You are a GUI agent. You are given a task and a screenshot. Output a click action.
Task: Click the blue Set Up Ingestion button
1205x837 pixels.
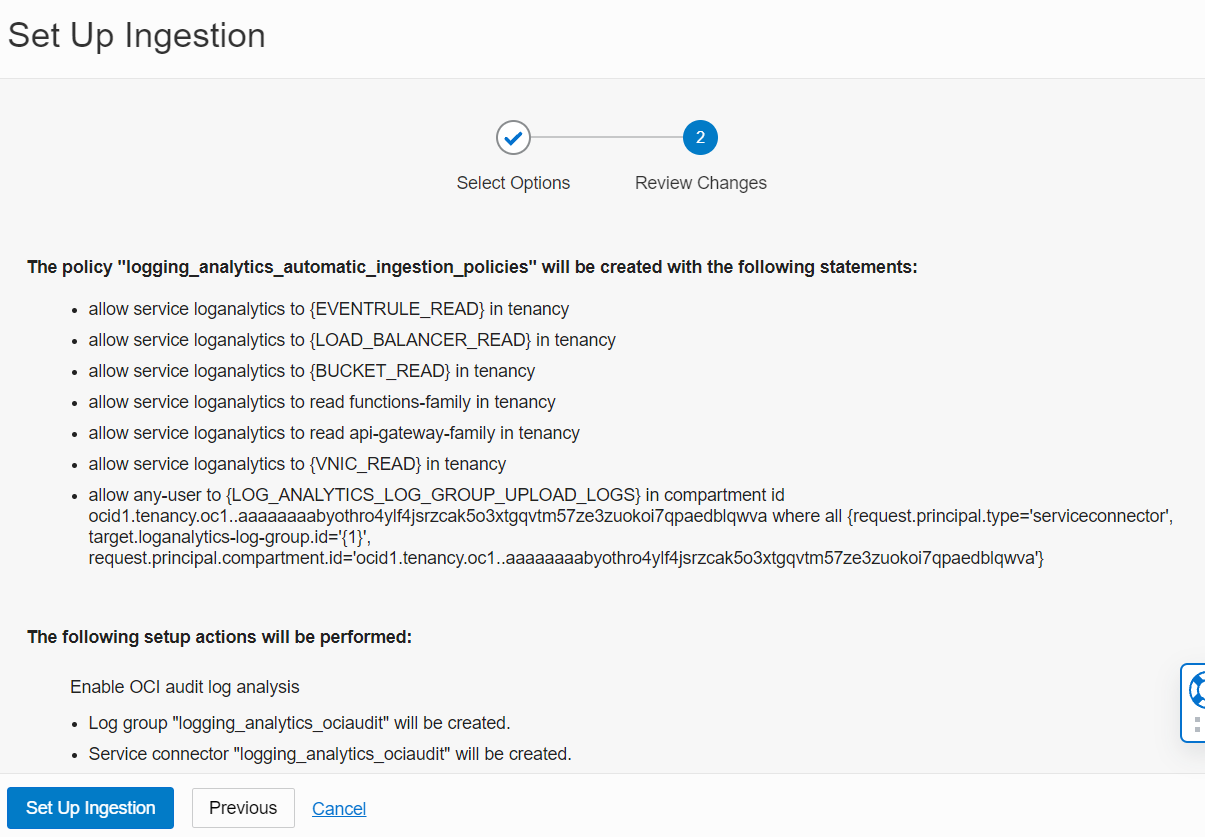click(90, 808)
